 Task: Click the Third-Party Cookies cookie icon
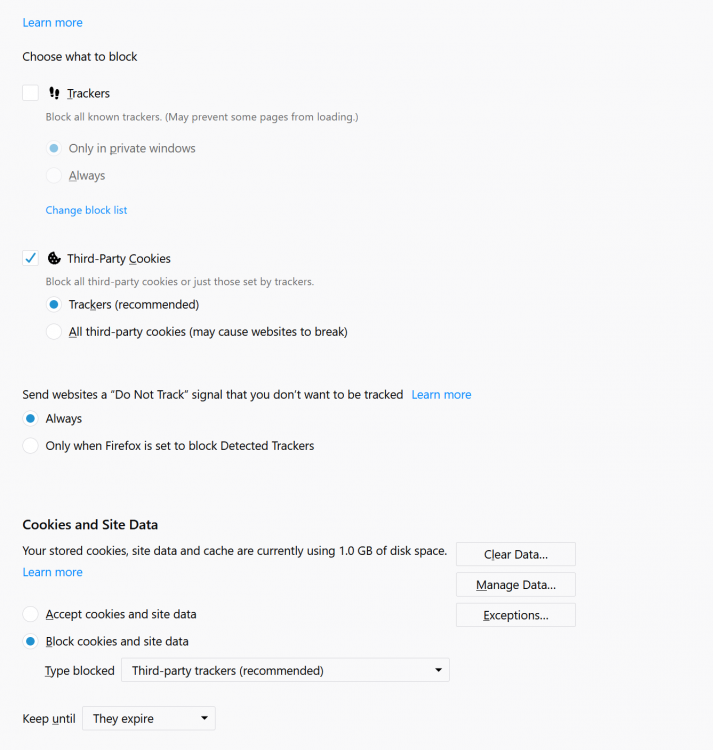click(54, 258)
